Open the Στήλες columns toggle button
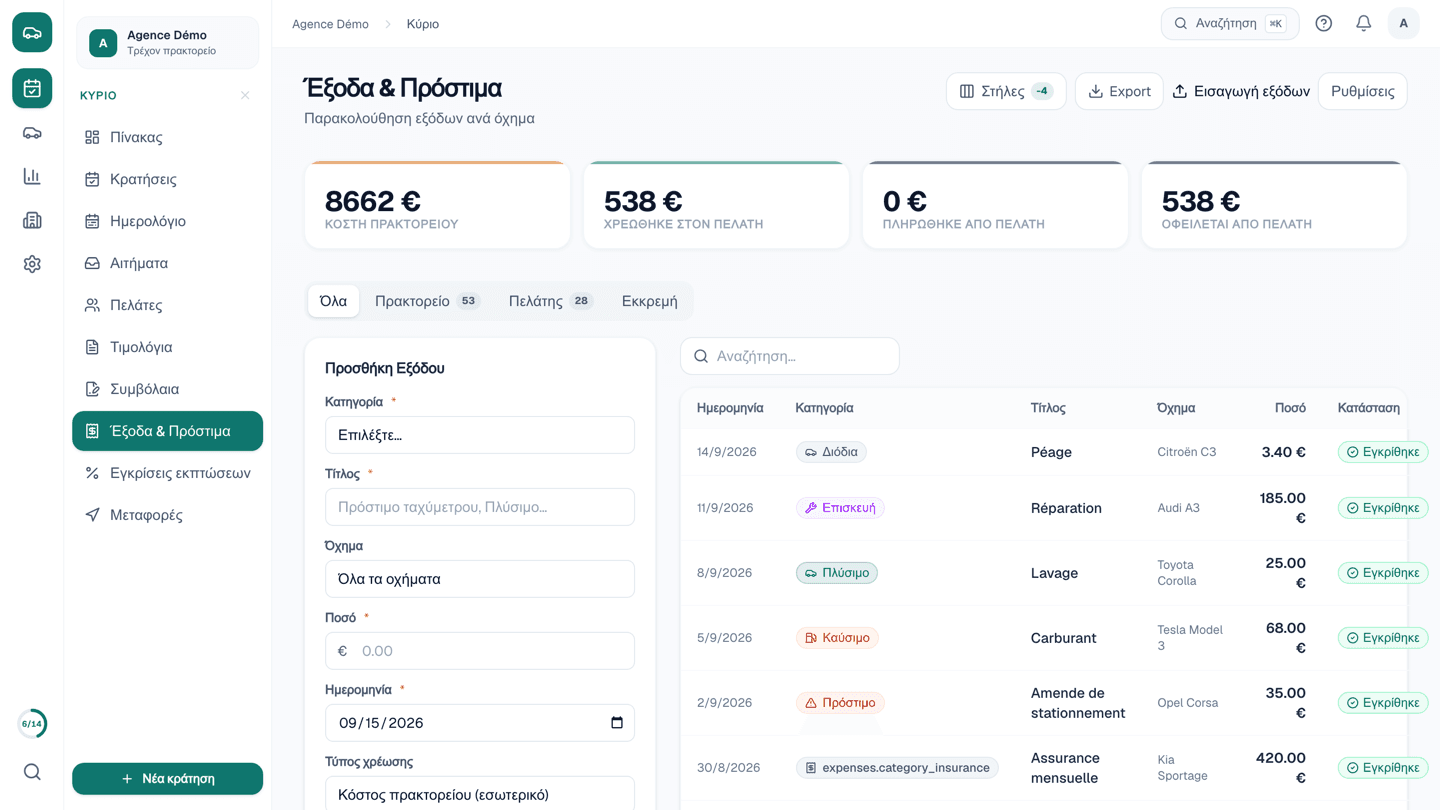The height and width of the screenshot is (810, 1440). pos(1006,91)
